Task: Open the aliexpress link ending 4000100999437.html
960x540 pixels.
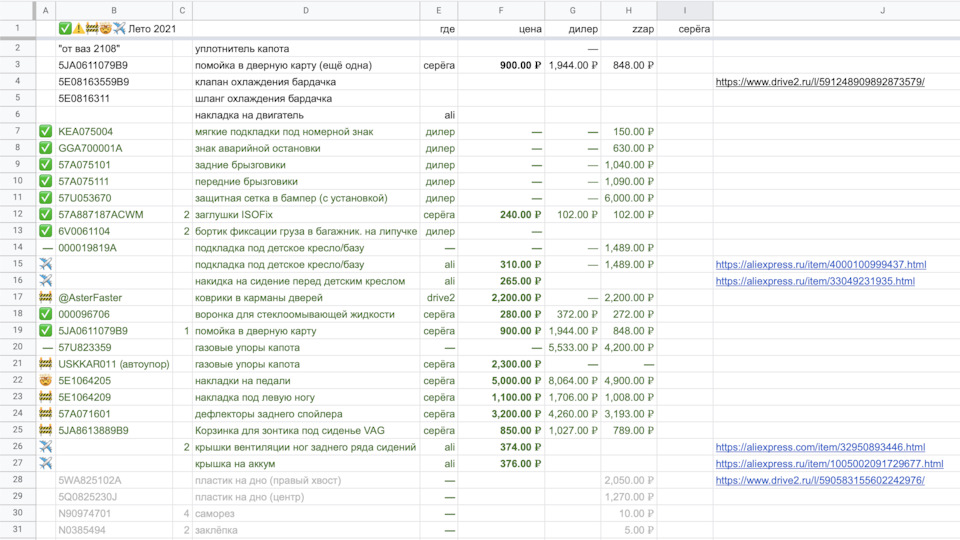Action: [820, 265]
